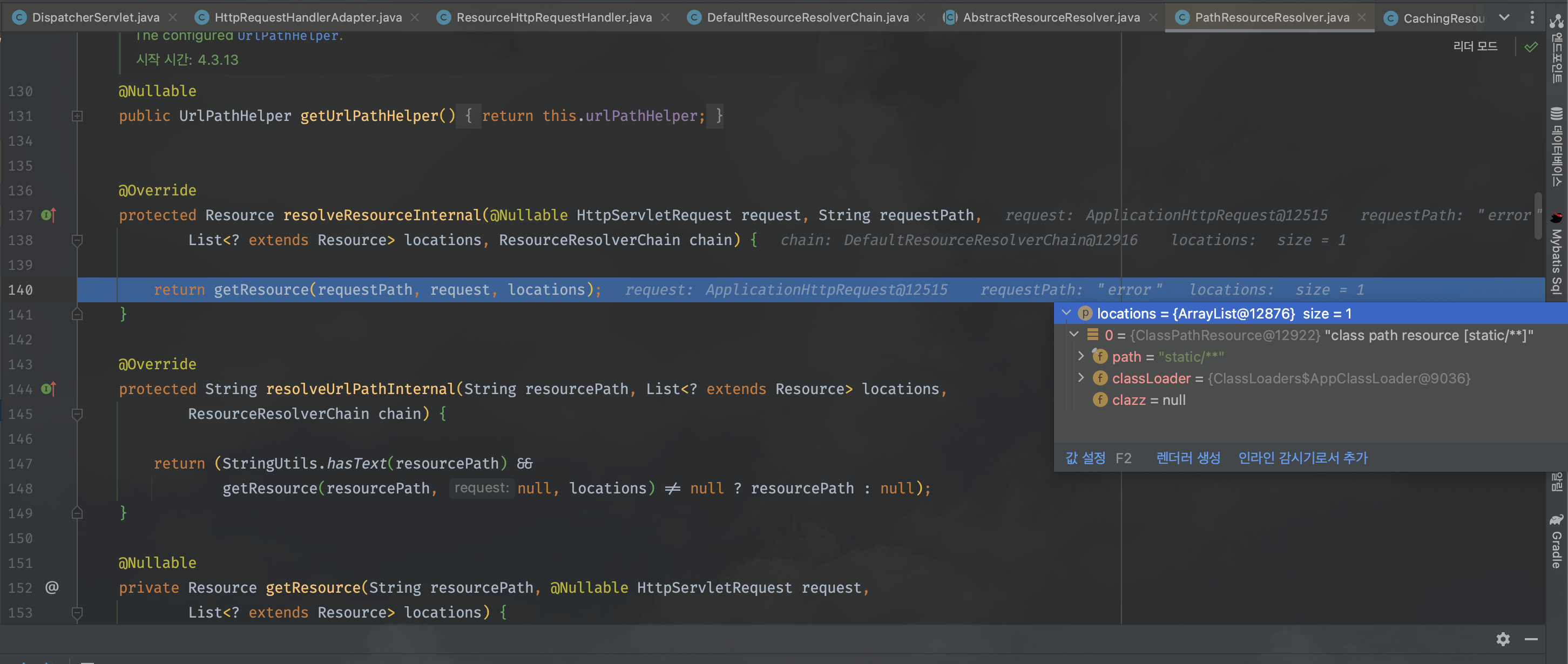
Task: Click hasText method call on line 147
Action: 356,463
